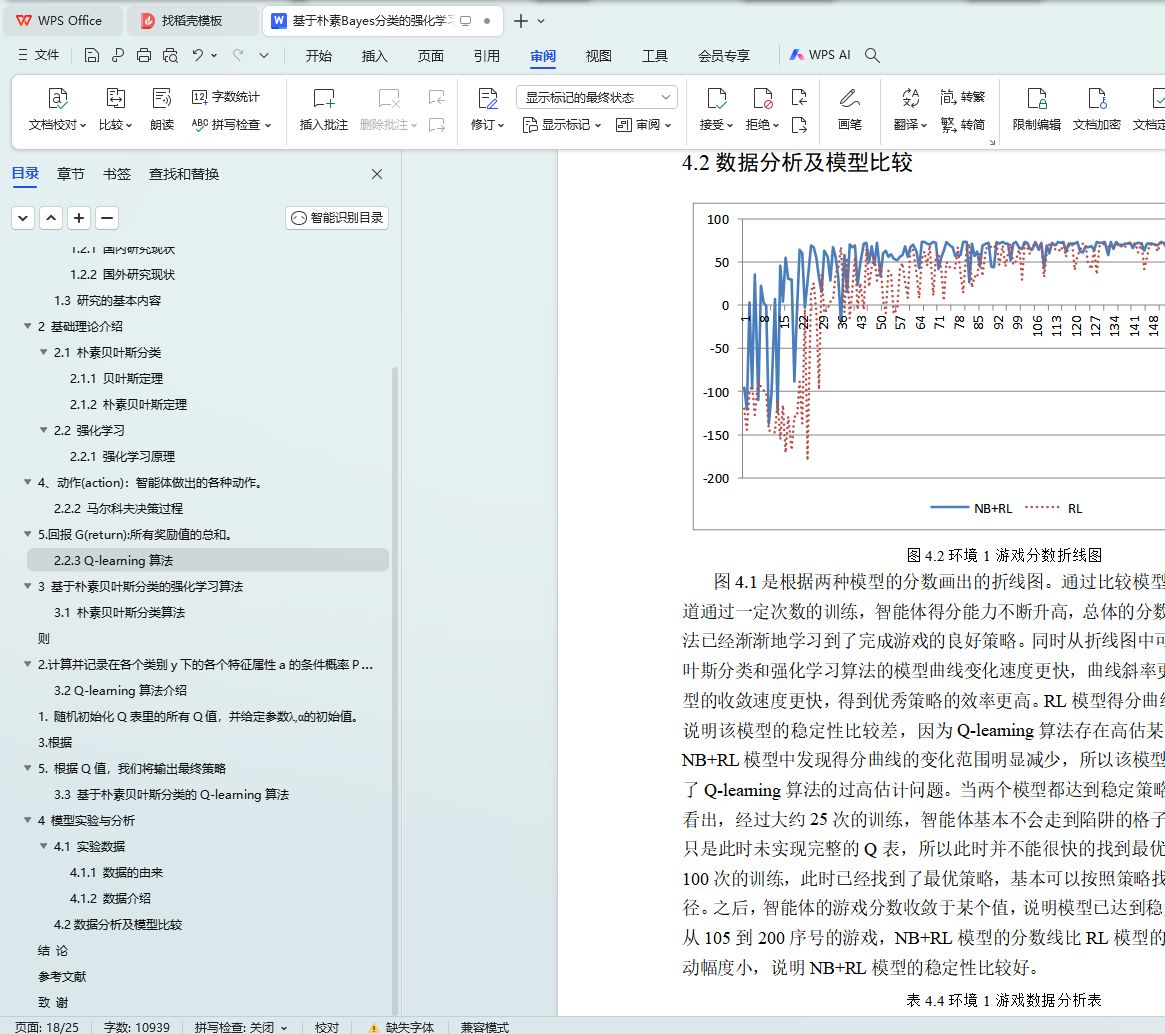Close the navigation pane
This screenshot has width=1165, height=1034.
[377, 174]
